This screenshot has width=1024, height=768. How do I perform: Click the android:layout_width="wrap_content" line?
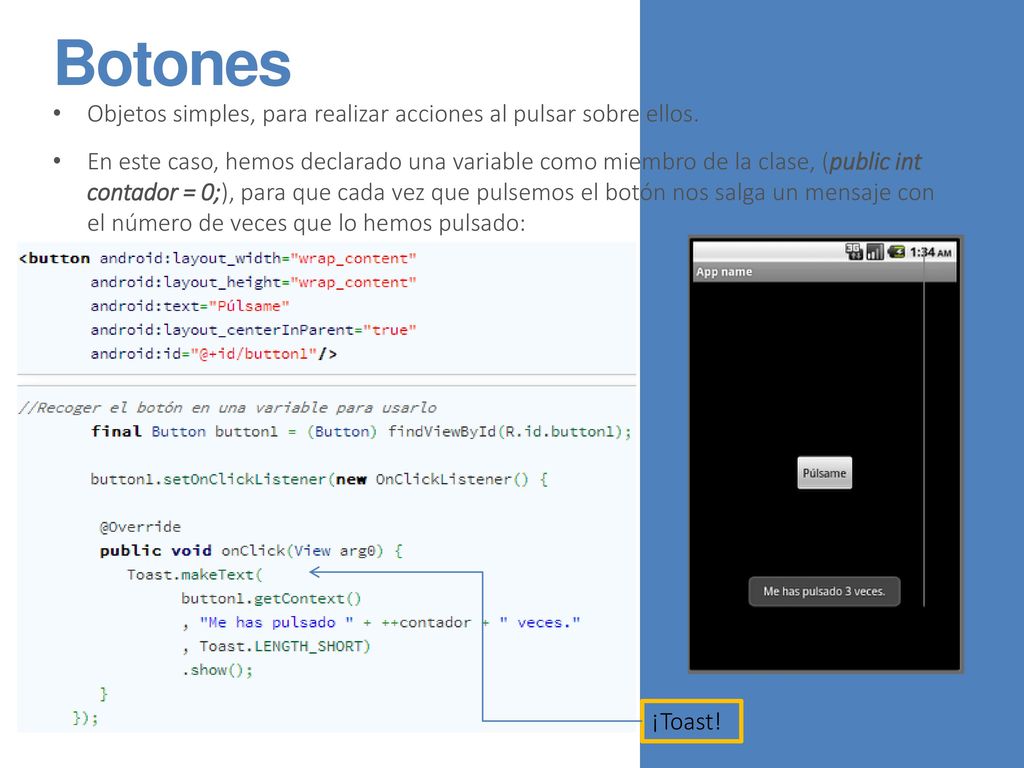(258, 258)
